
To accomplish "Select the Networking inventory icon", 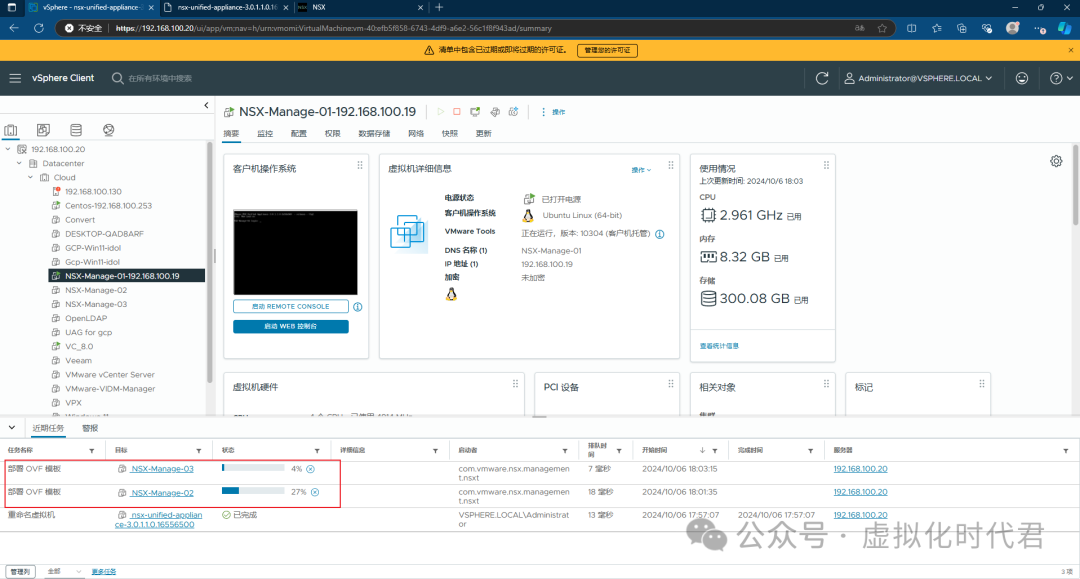I will pos(108,129).
